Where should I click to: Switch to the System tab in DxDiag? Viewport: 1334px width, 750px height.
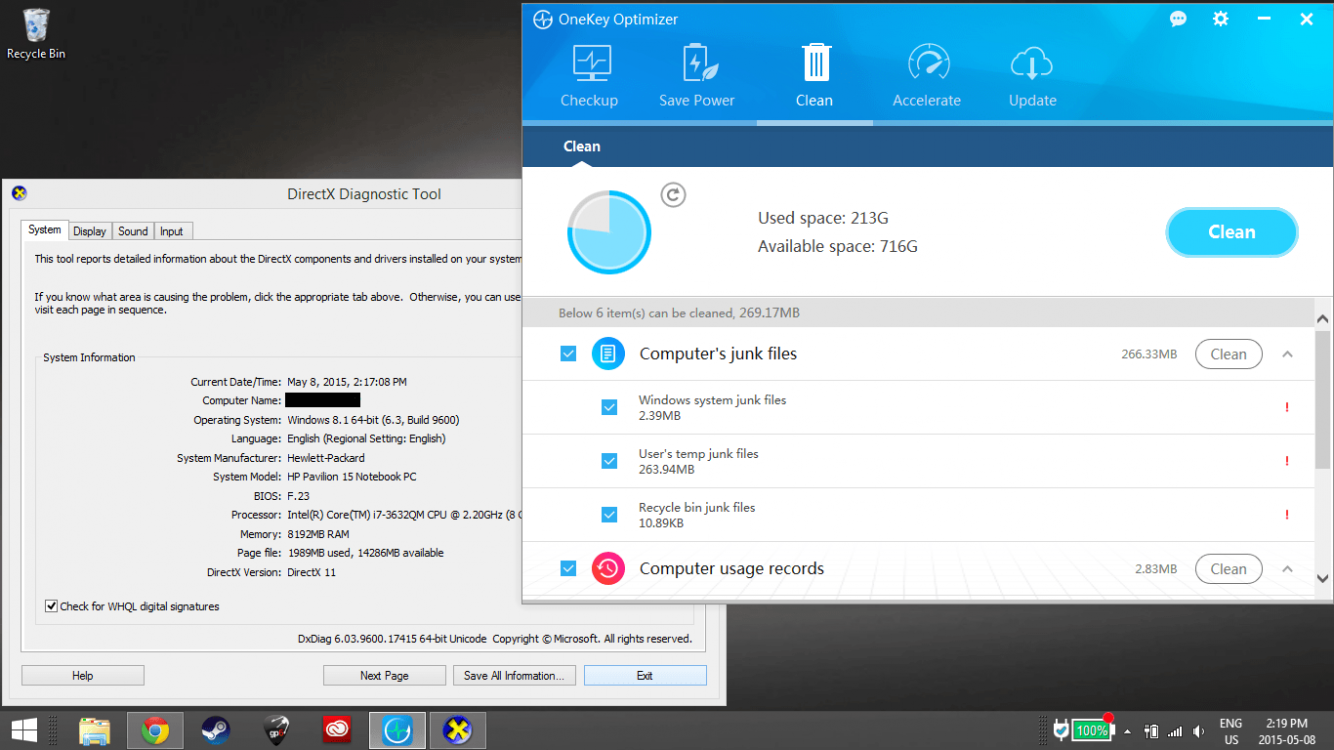(44, 230)
